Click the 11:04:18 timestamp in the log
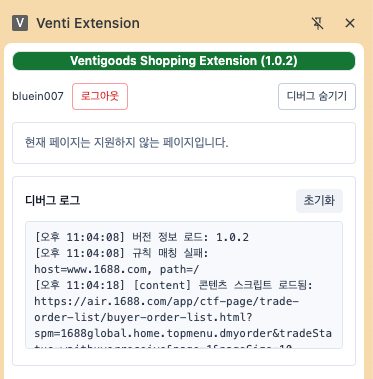This screenshot has width=373, height=379. [x=95, y=285]
